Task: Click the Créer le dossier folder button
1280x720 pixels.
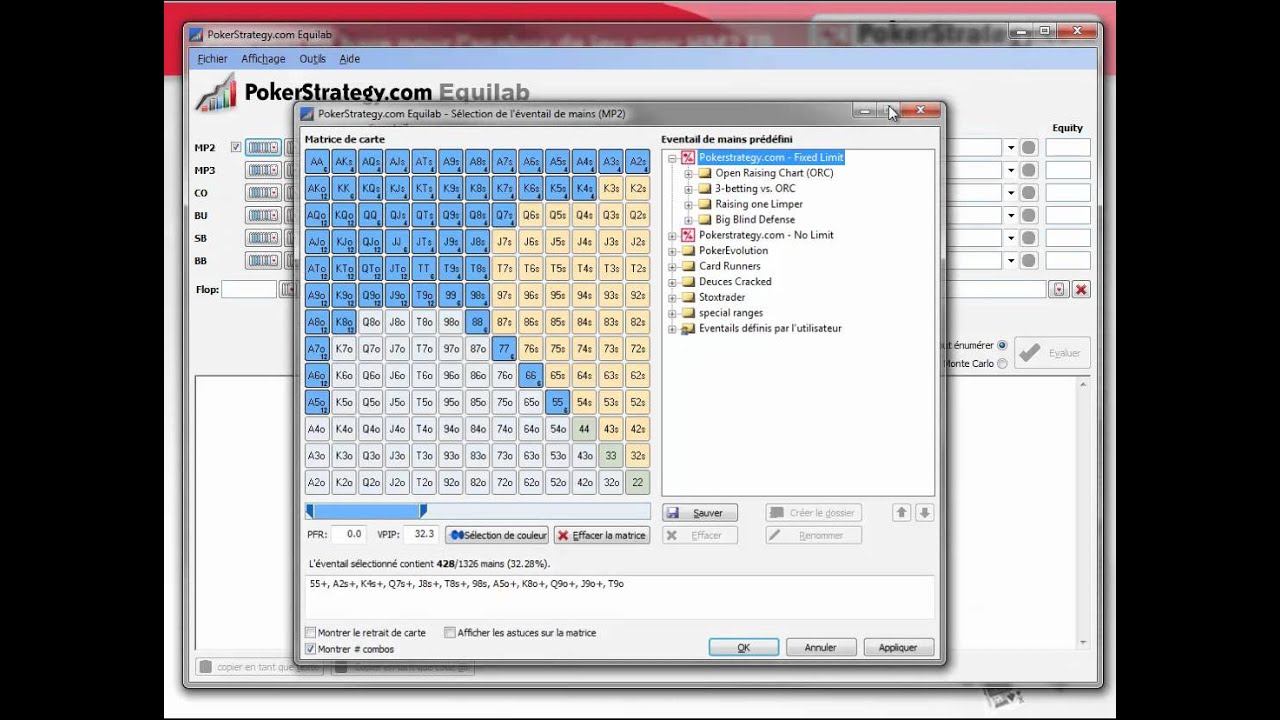Action: [x=813, y=513]
